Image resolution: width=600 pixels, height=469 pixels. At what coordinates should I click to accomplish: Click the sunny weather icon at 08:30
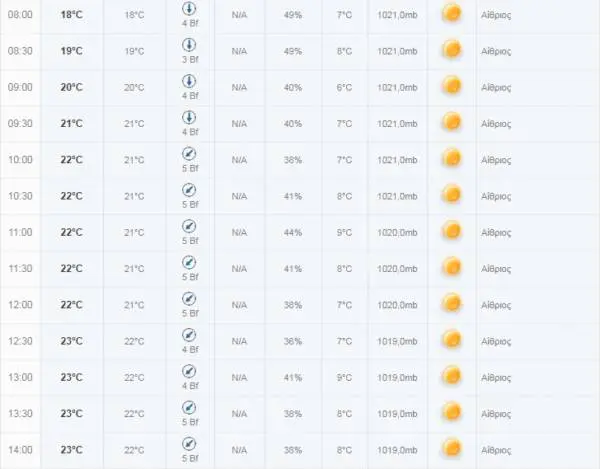tap(452, 50)
